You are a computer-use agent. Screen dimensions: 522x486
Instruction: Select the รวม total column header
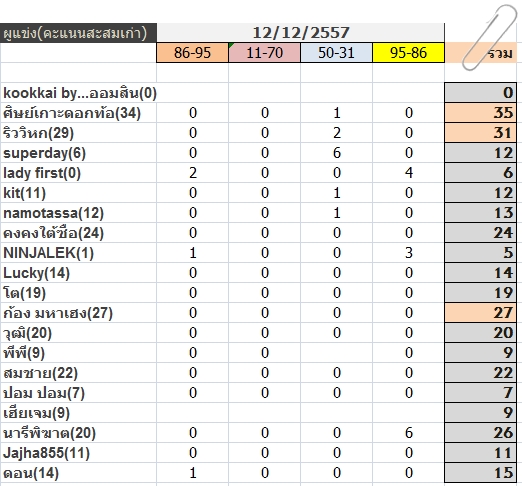481,53
